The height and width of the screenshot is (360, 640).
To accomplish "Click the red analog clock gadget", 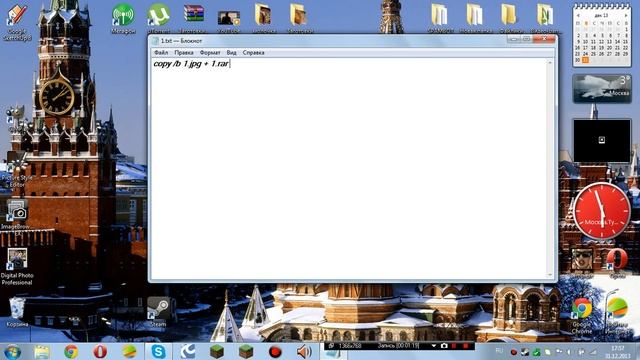I will click(x=602, y=211).
